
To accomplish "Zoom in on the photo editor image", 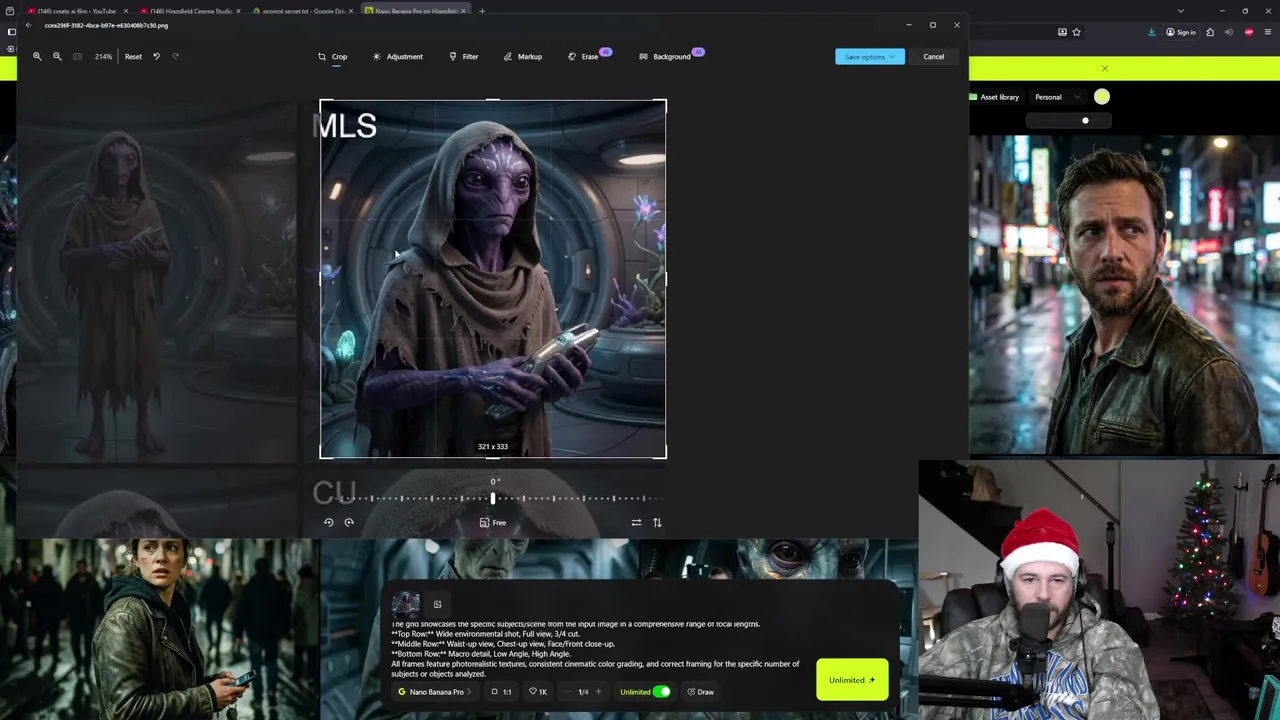I will (37, 56).
